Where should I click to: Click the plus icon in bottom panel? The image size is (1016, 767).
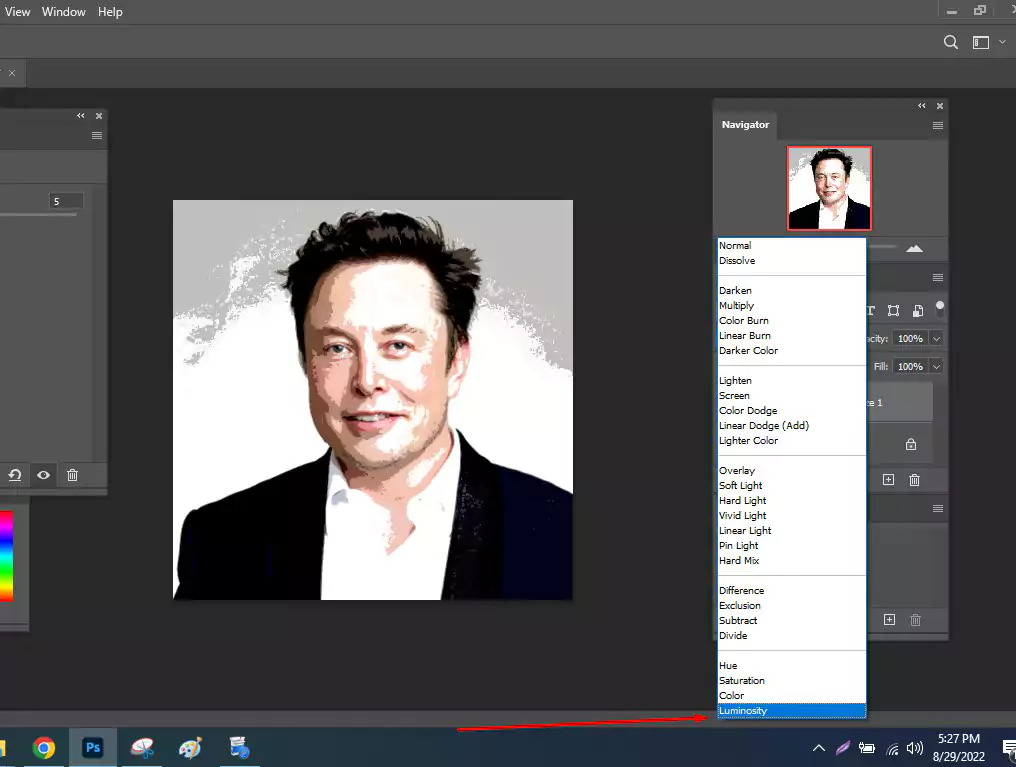(x=890, y=620)
